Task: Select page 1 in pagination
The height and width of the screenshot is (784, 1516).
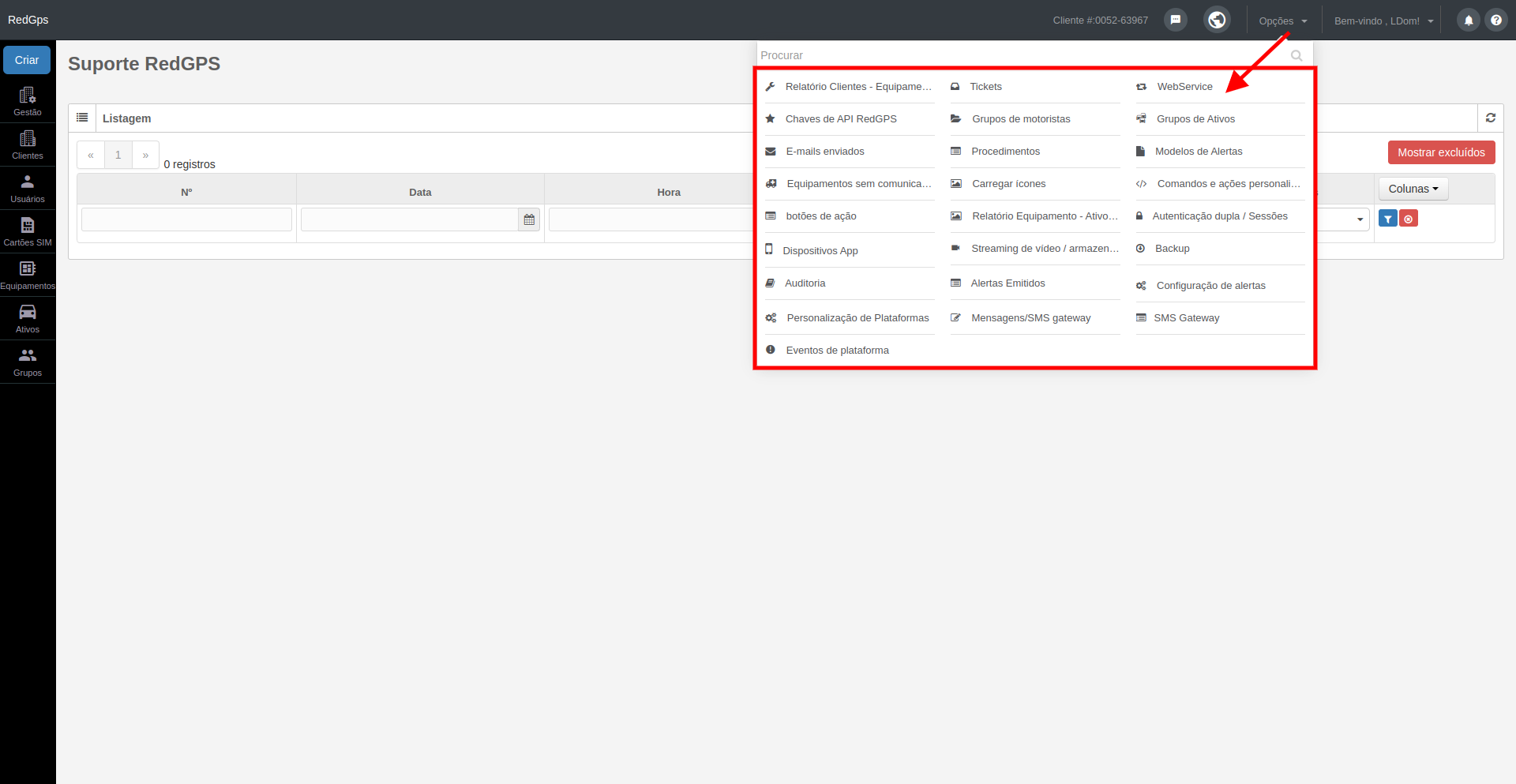Action: point(118,155)
